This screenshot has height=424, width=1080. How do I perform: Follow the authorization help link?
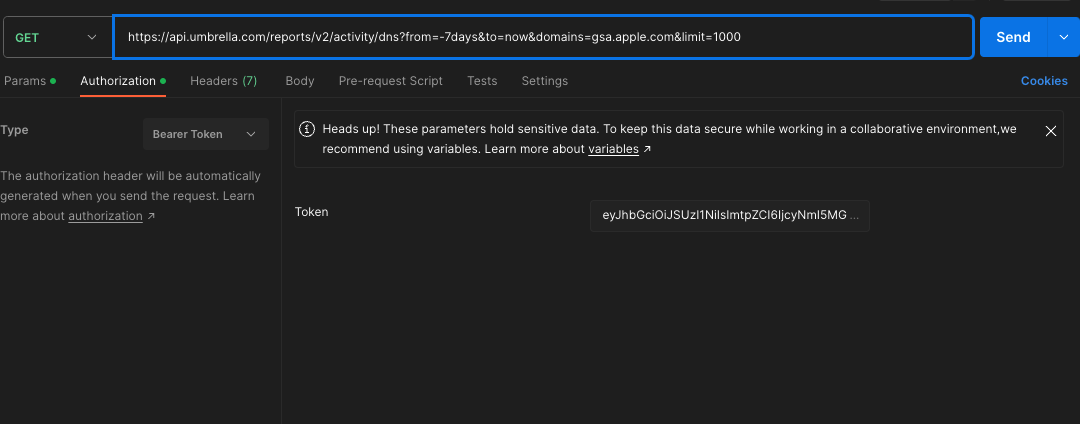tap(105, 215)
